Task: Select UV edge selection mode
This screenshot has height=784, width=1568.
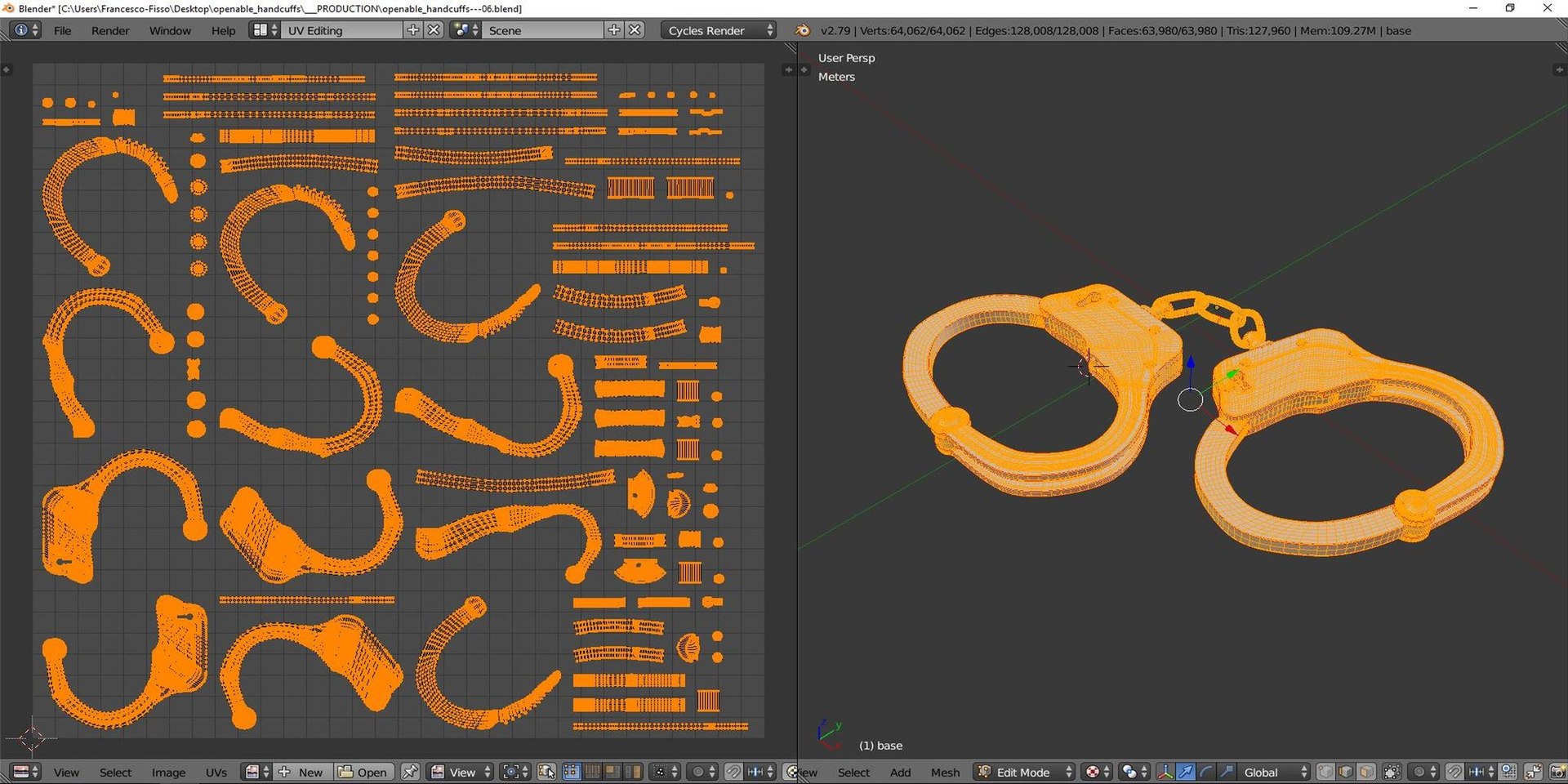Action: point(592,772)
